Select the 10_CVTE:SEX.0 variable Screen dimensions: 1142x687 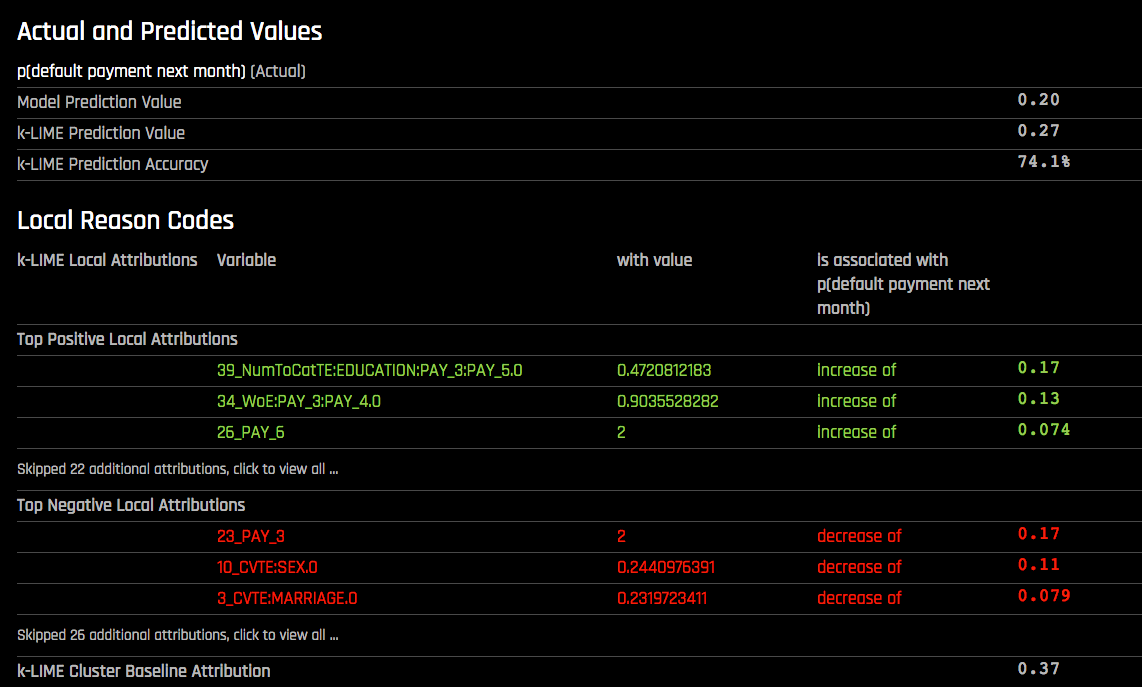pyautogui.click(x=267, y=568)
